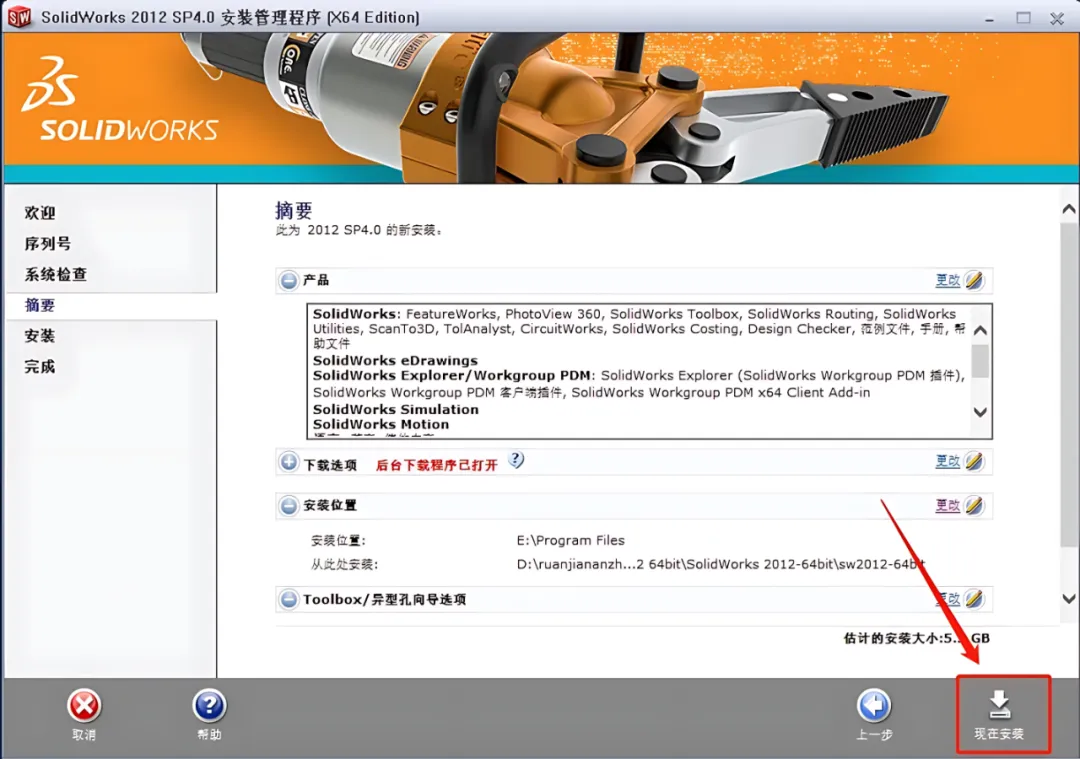Click the SolidWorks Explorer/Workgroup PDM entry

(452, 375)
